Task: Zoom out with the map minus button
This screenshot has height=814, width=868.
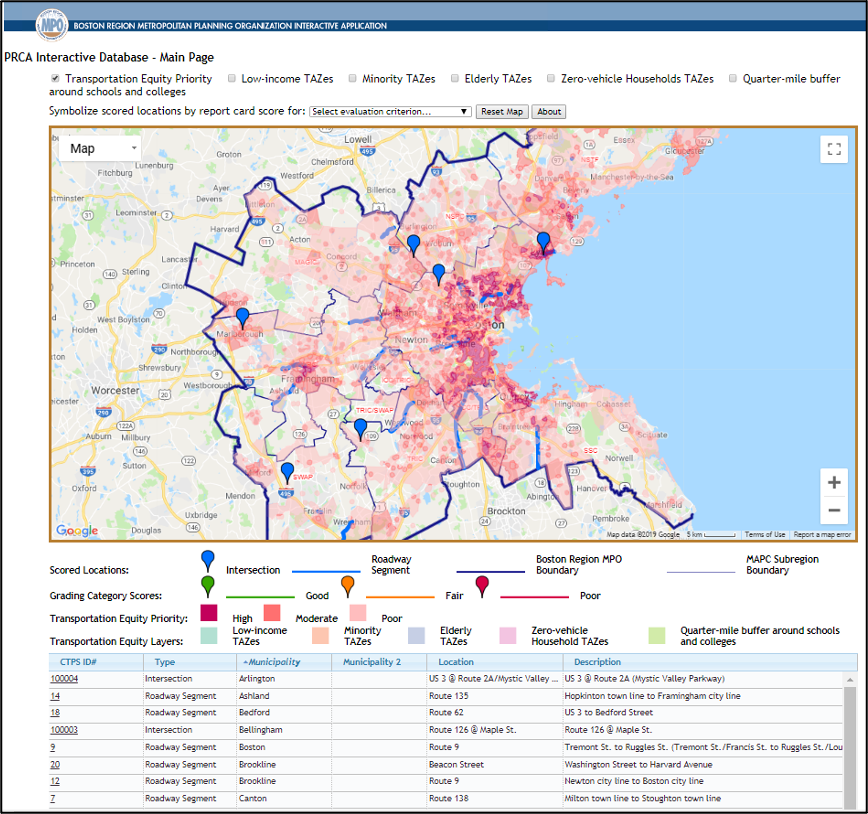Action: pos(834,511)
